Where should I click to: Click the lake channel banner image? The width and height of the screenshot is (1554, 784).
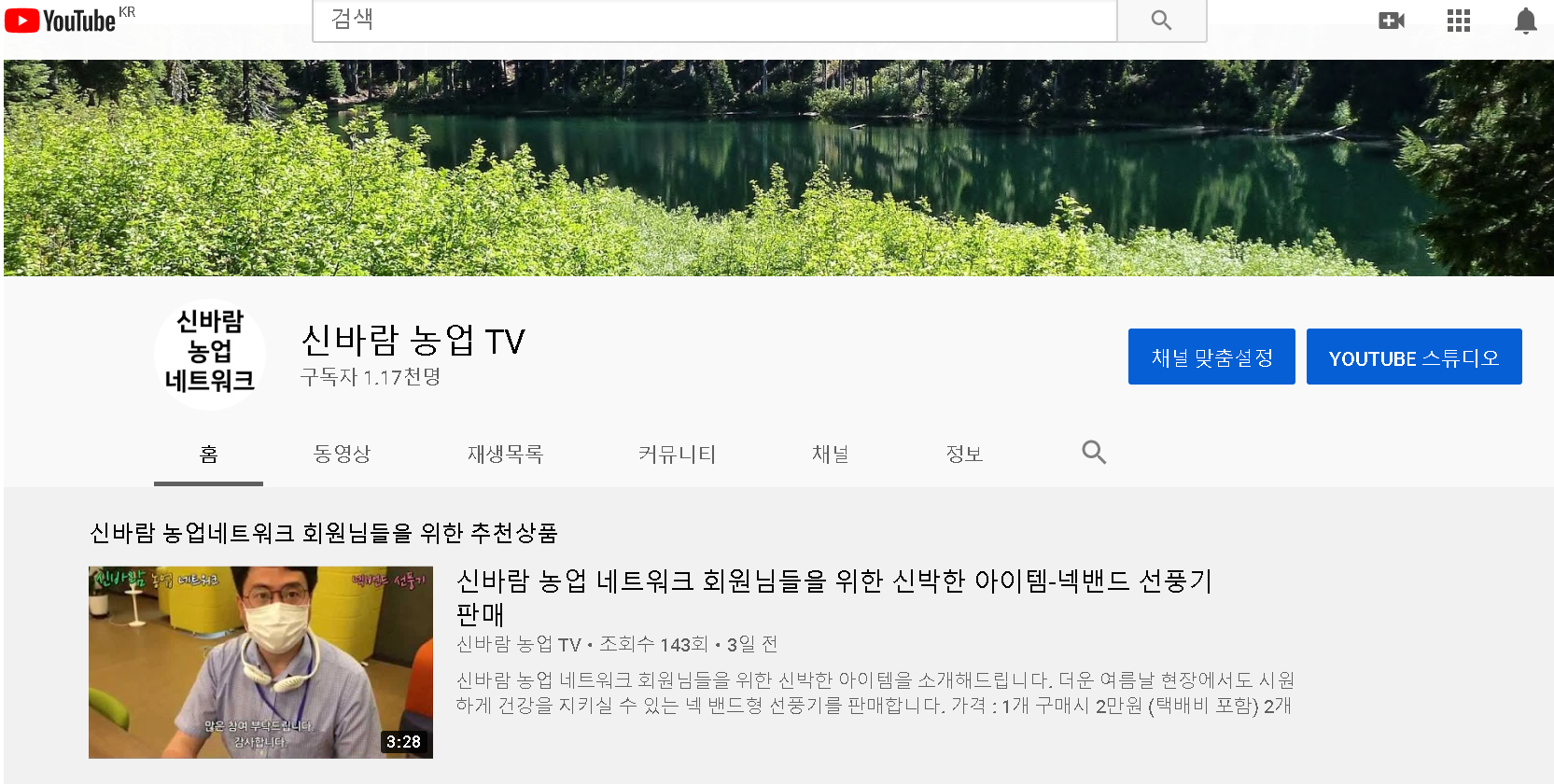(778, 168)
